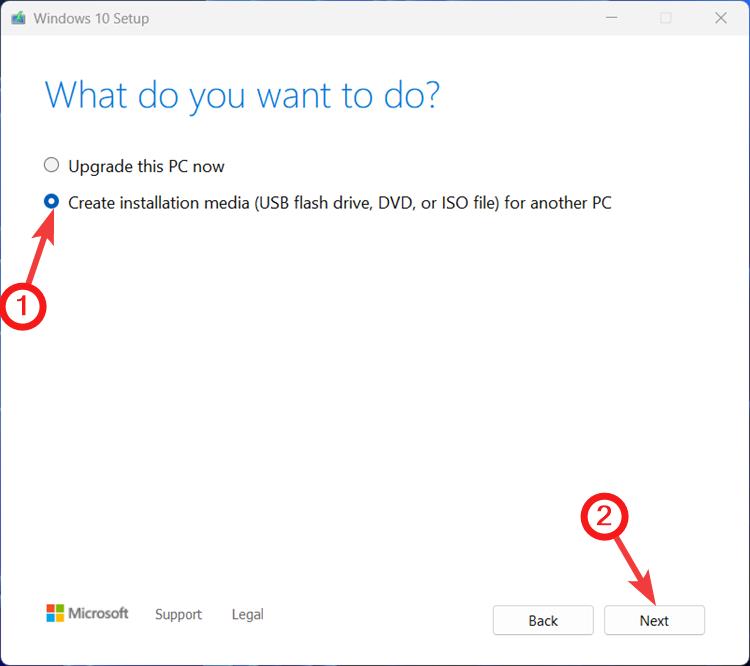Click the Microsoft wordmark text
This screenshot has height=666, width=750.
tap(98, 613)
